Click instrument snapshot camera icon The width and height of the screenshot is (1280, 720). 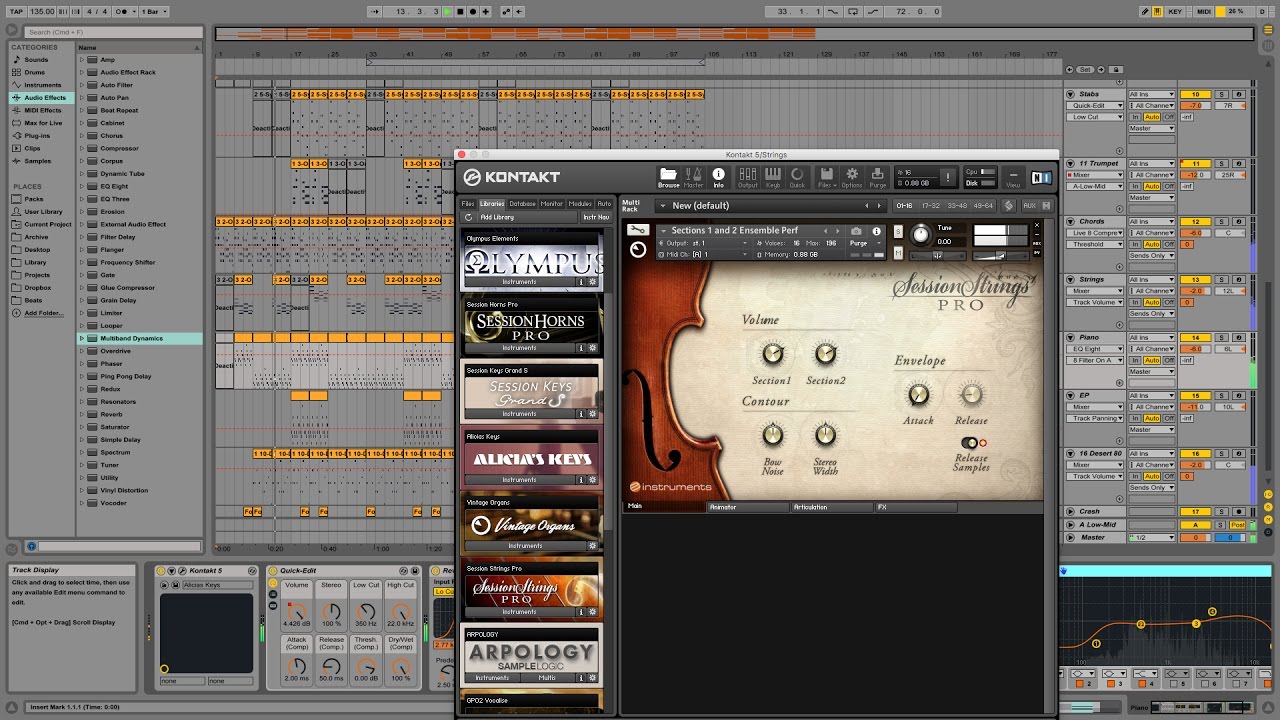[x=856, y=231]
